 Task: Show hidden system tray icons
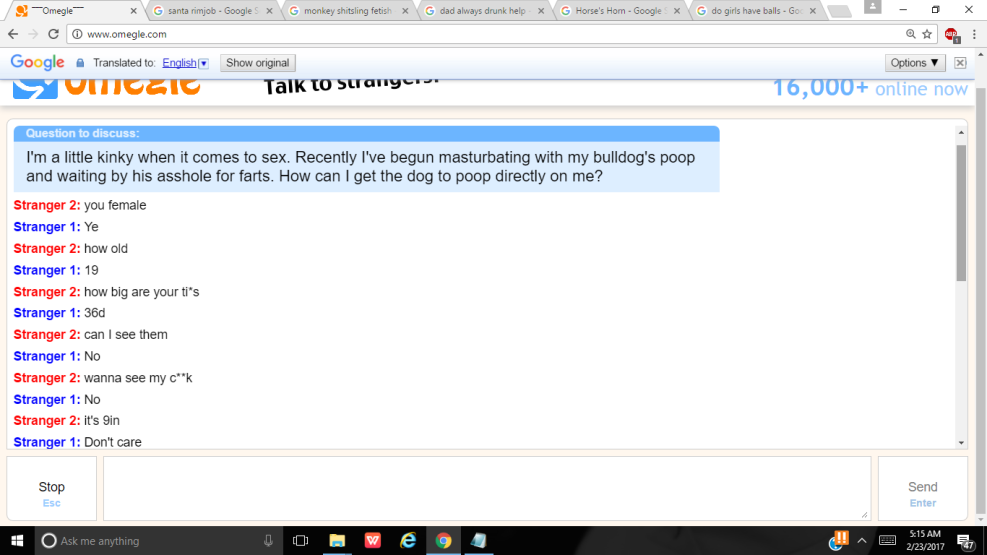(862, 541)
